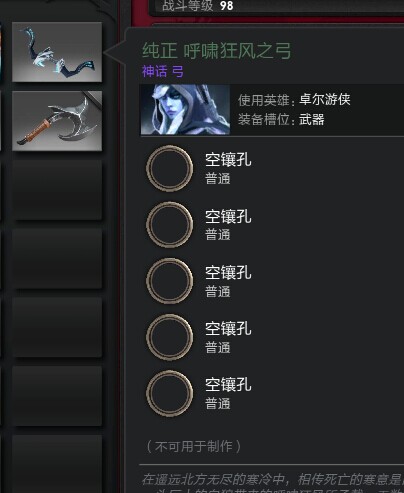Select the curved axe item in inventory
This screenshot has width=404, height=493.
point(57,121)
